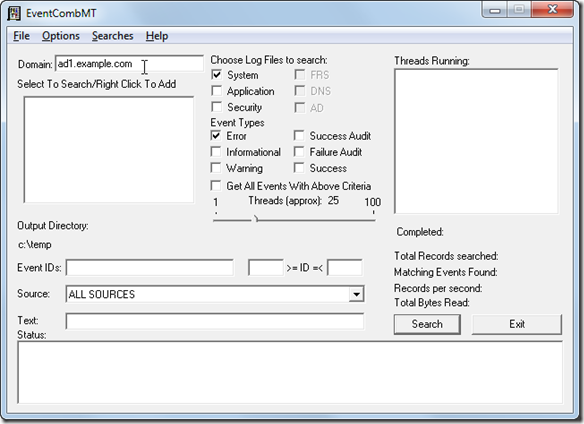The width and height of the screenshot is (584, 424).
Task: Enable Get All Events With Above Criteria
Action: 216,186
